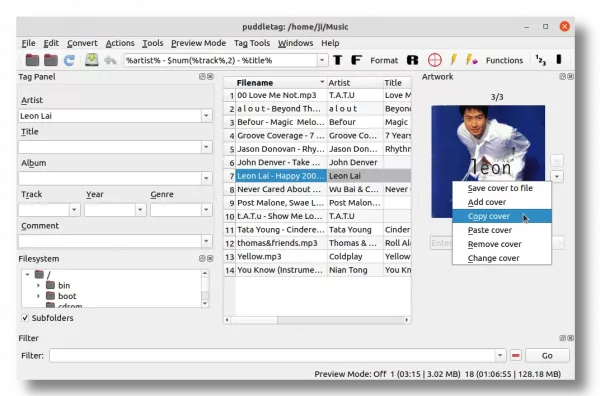Click the T toolbar icon
The width and height of the screenshot is (600, 396).
[x=338, y=60]
